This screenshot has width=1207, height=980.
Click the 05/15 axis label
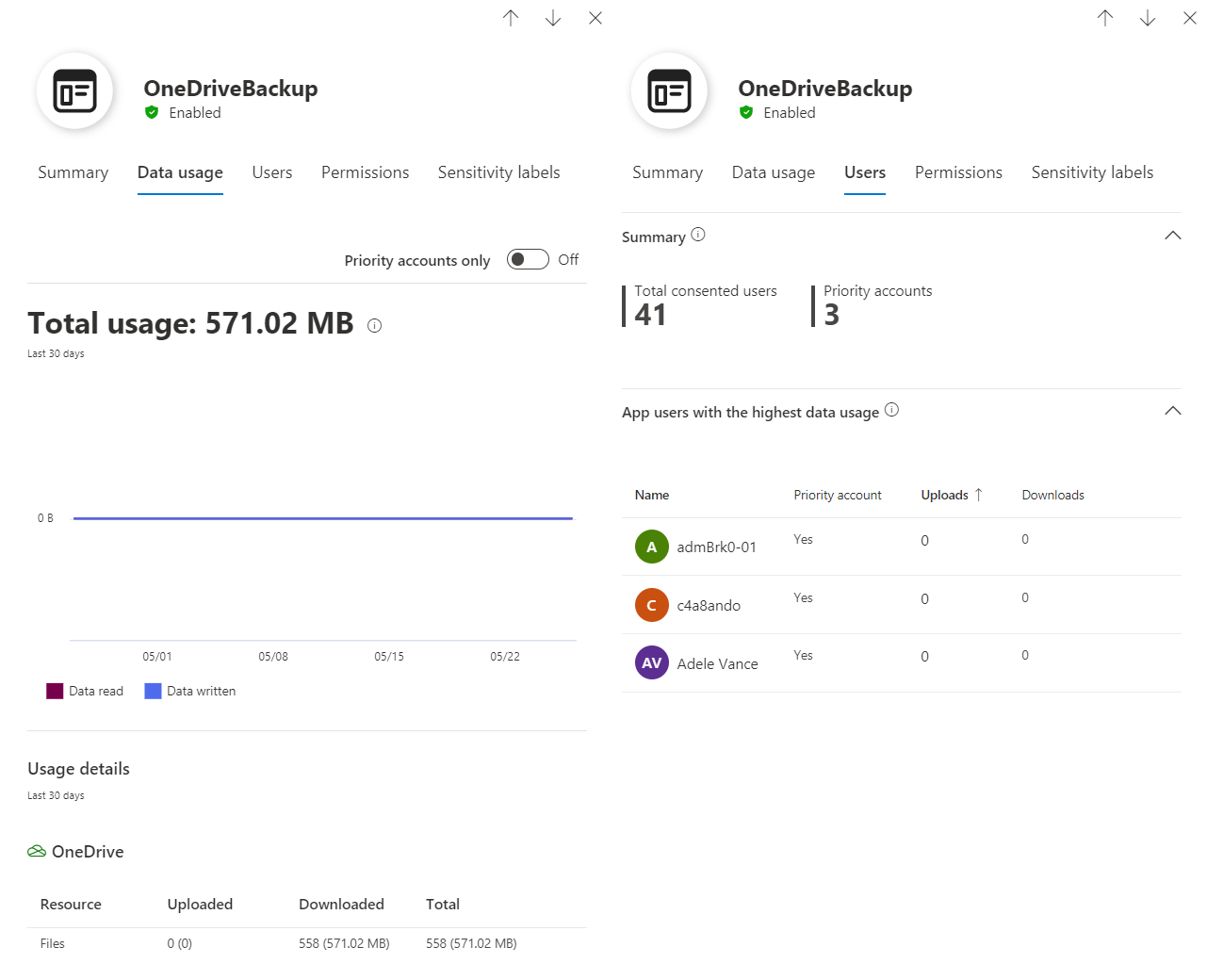(x=389, y=656)
